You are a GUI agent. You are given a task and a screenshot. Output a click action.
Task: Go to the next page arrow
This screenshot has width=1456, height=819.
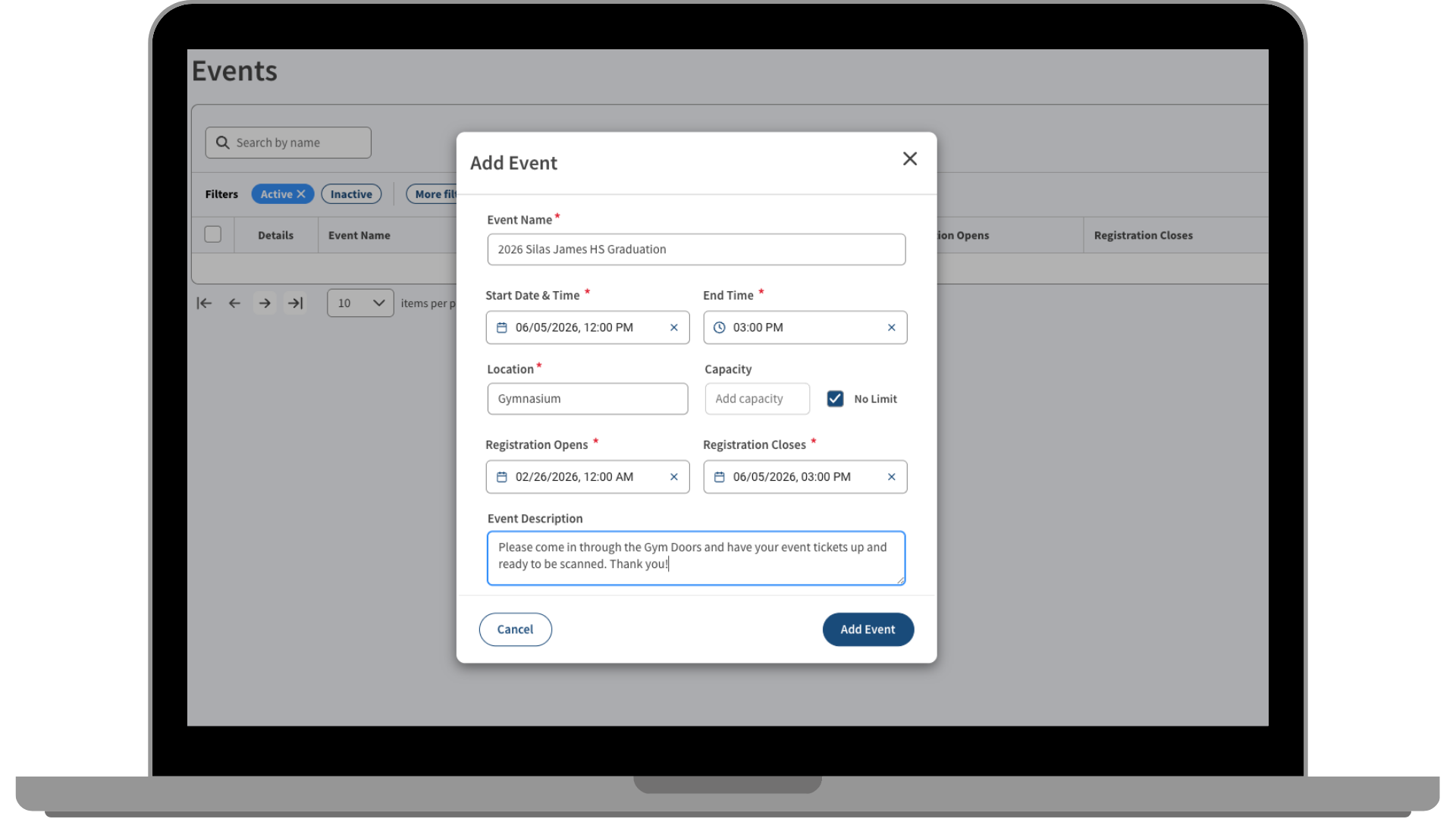265,303
